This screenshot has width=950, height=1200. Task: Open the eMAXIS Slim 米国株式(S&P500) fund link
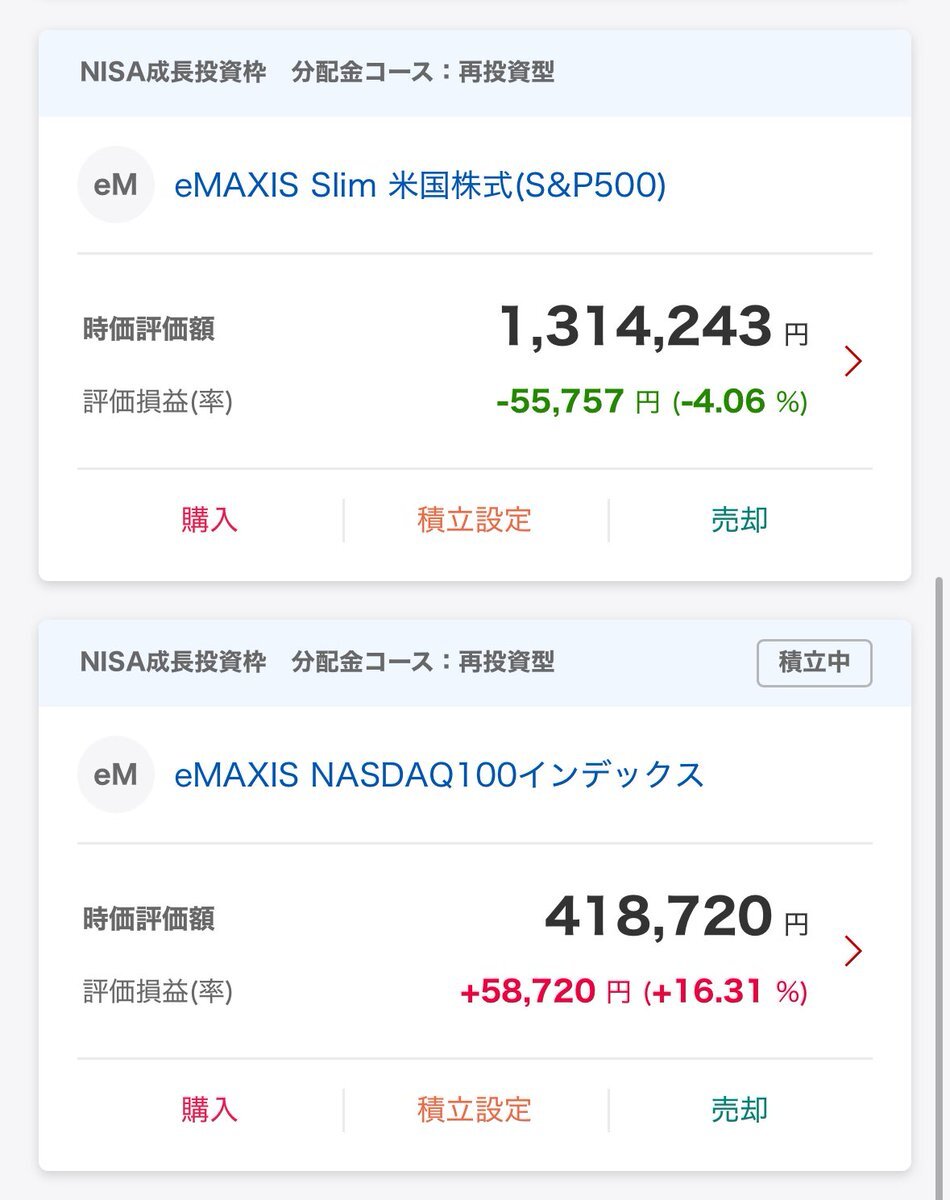coord(420,185)
